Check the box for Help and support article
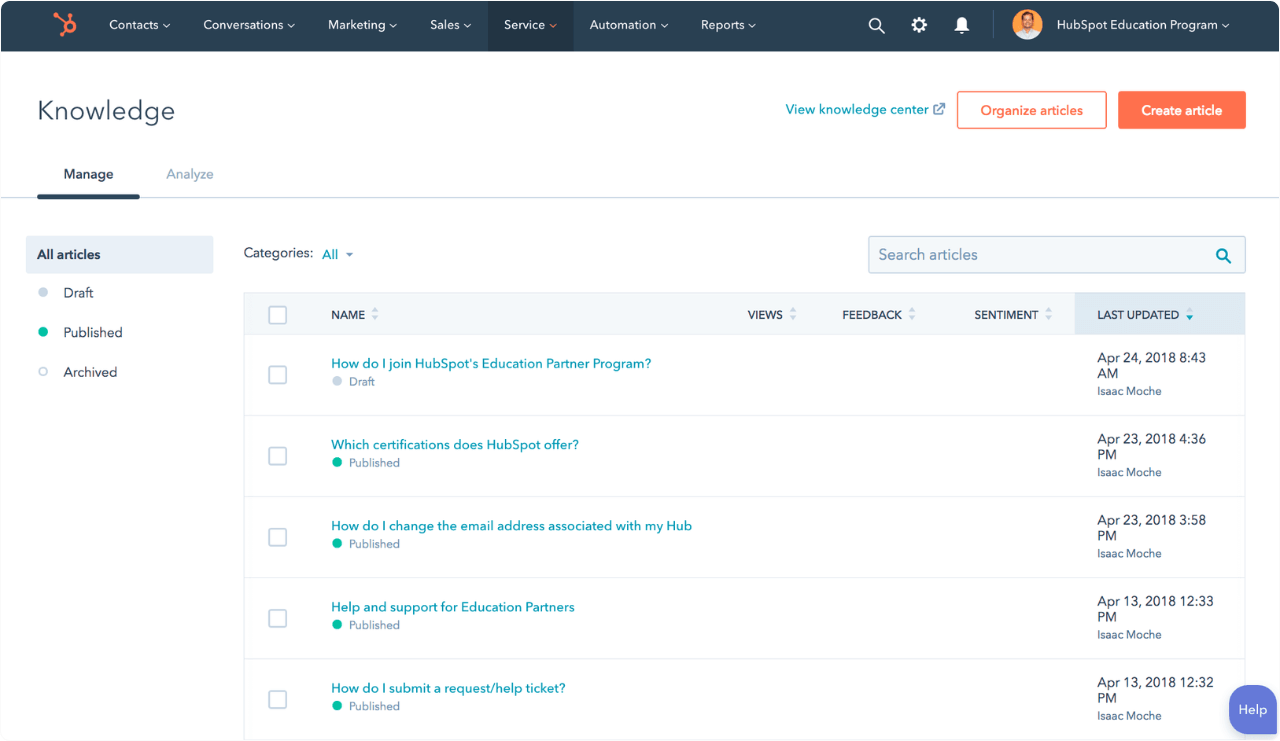 click(278, 618)
